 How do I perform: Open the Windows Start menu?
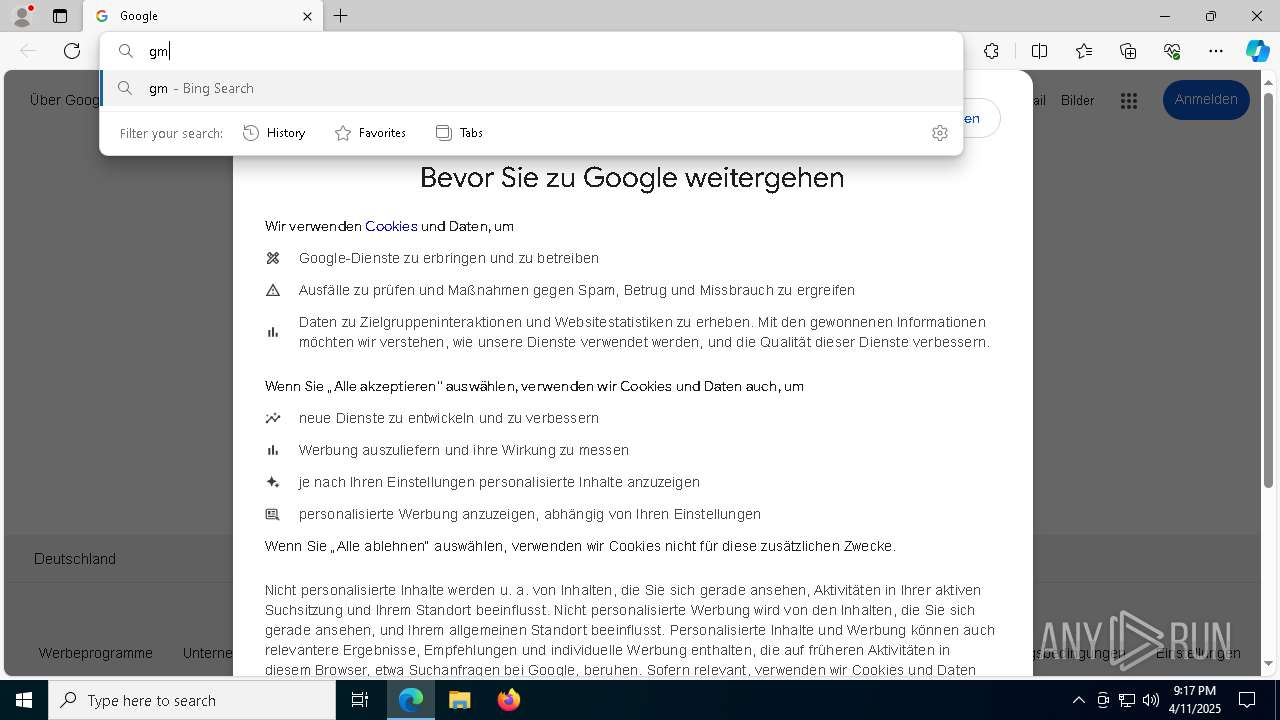[x=24, y=700]
